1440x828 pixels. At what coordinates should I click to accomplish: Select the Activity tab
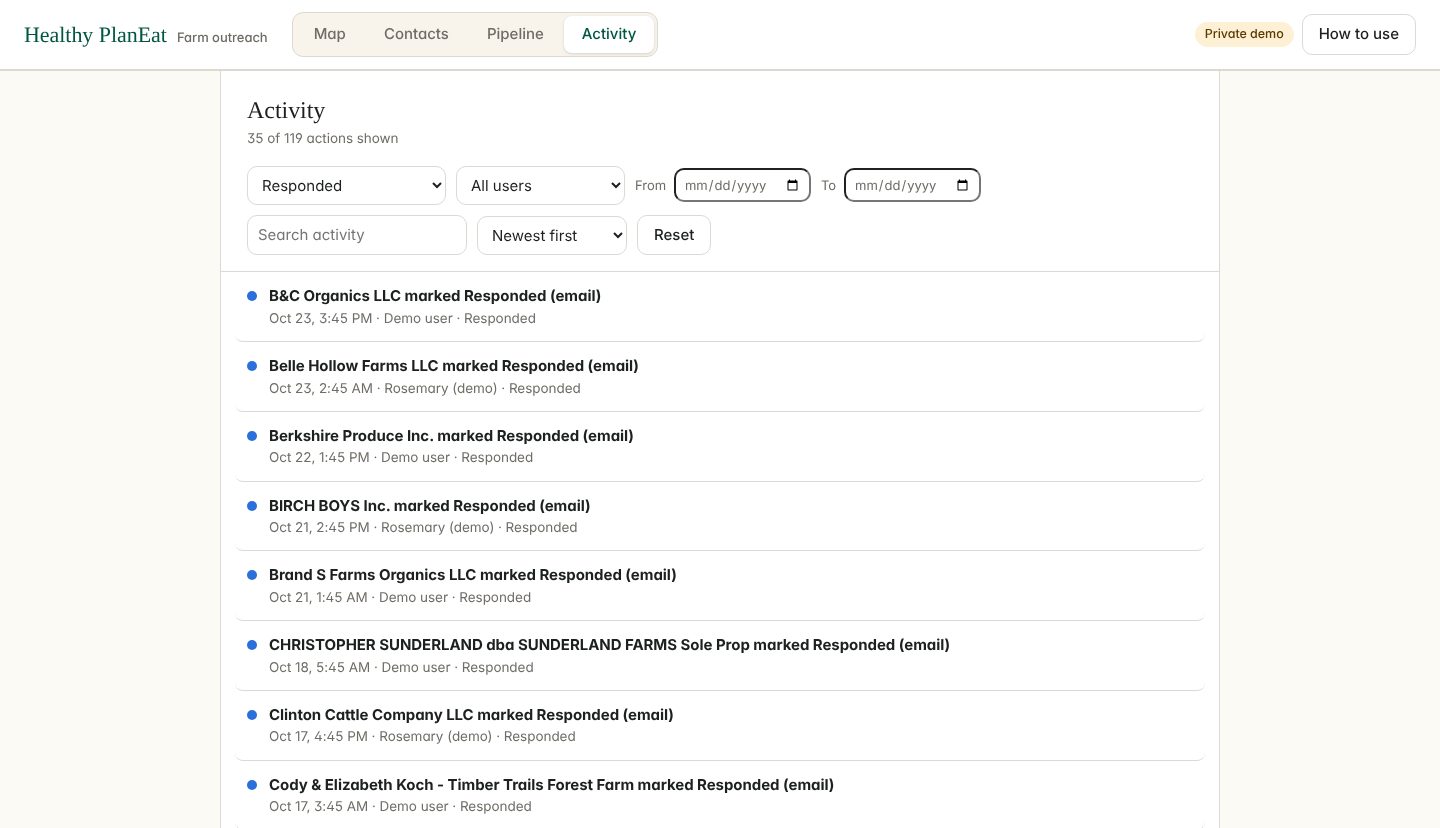[609, 34]
